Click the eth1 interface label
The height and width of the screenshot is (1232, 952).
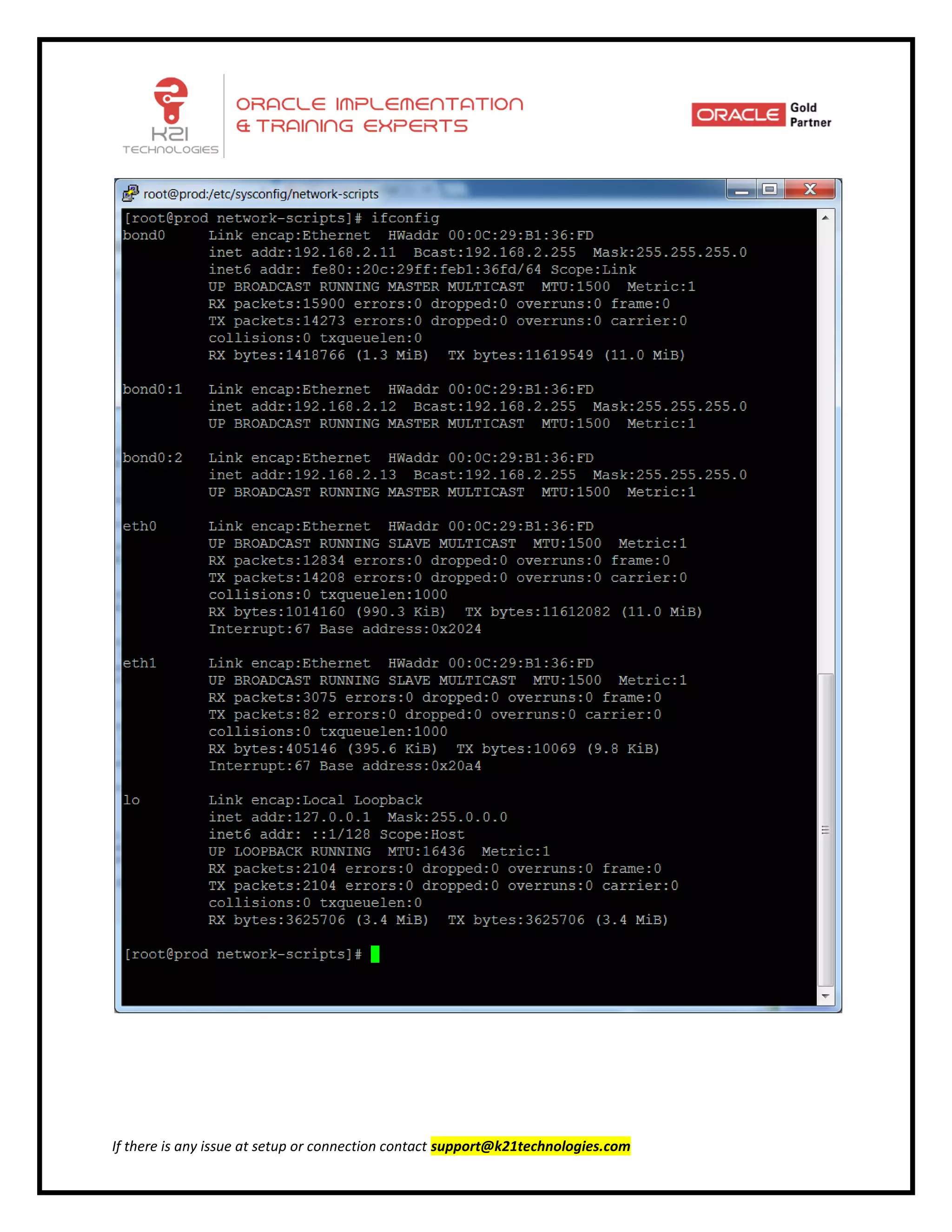coord(139,663)
